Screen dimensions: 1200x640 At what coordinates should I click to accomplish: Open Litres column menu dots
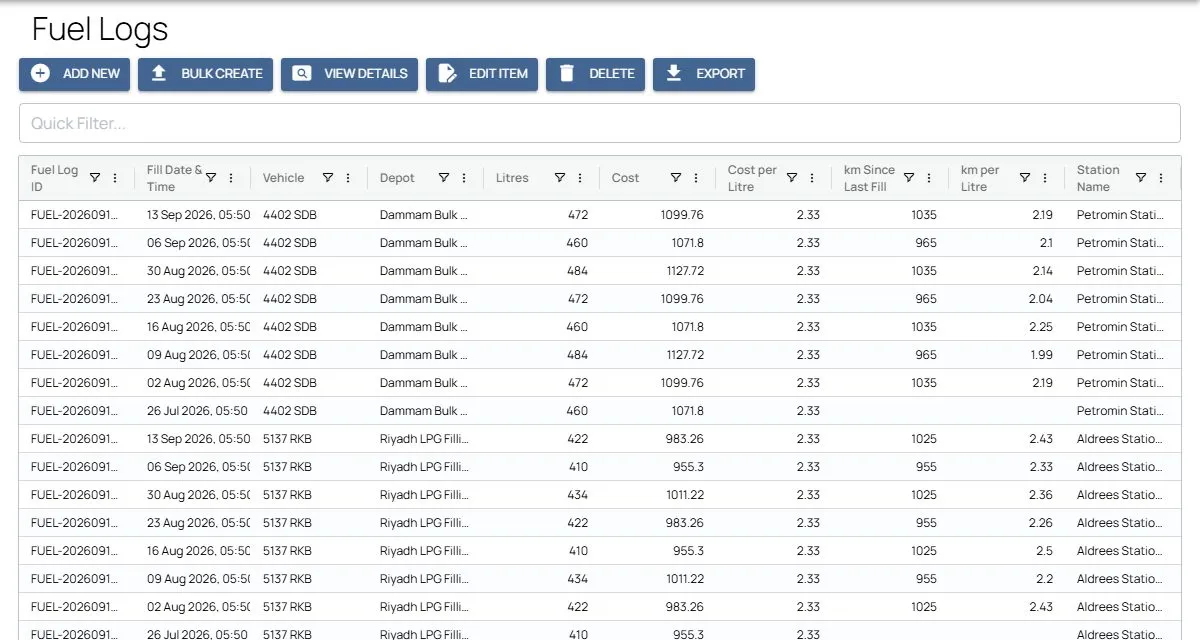point(580,178)
